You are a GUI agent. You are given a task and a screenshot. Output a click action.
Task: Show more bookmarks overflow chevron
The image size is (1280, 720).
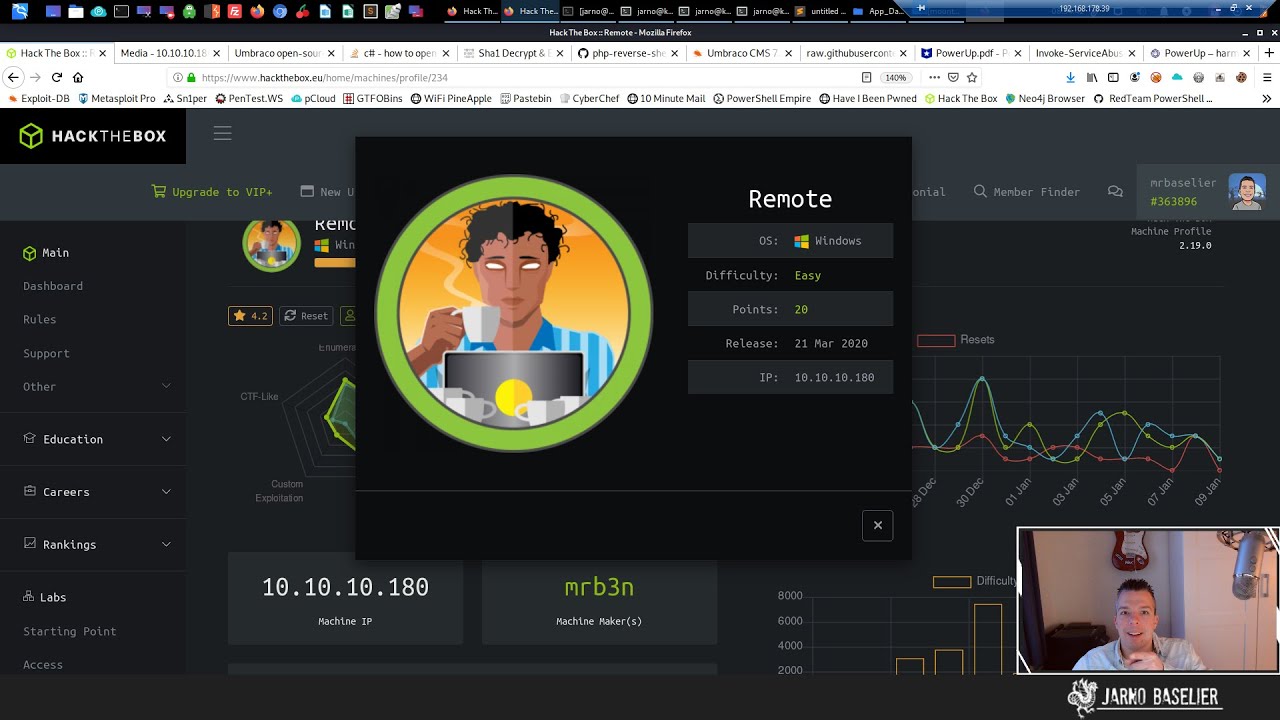point(1267,99)
